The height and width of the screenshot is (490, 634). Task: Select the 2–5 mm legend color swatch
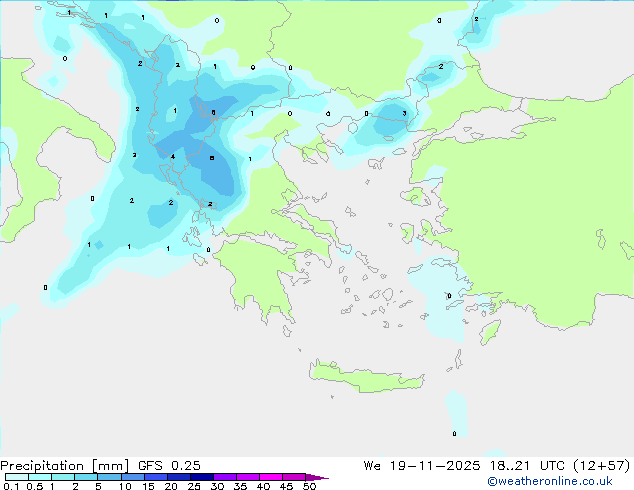point(86,477)
